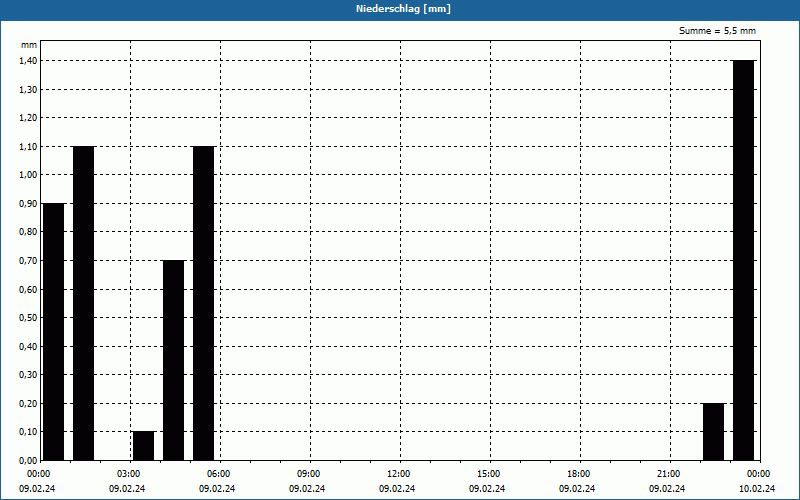
Task: Click the 21:00 time axis label
Action: pyautogui.click(x=669, y=474)
